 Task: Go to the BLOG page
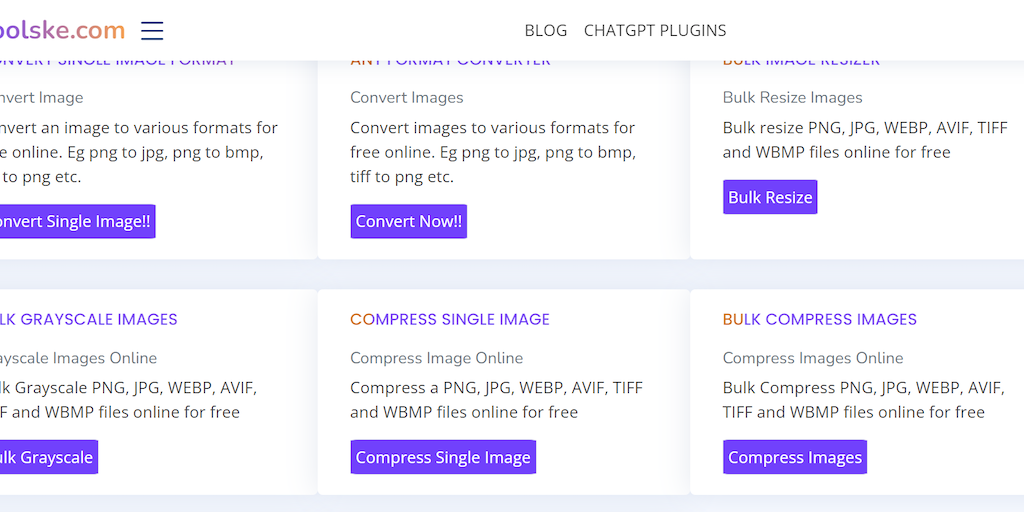click(545, 31)
